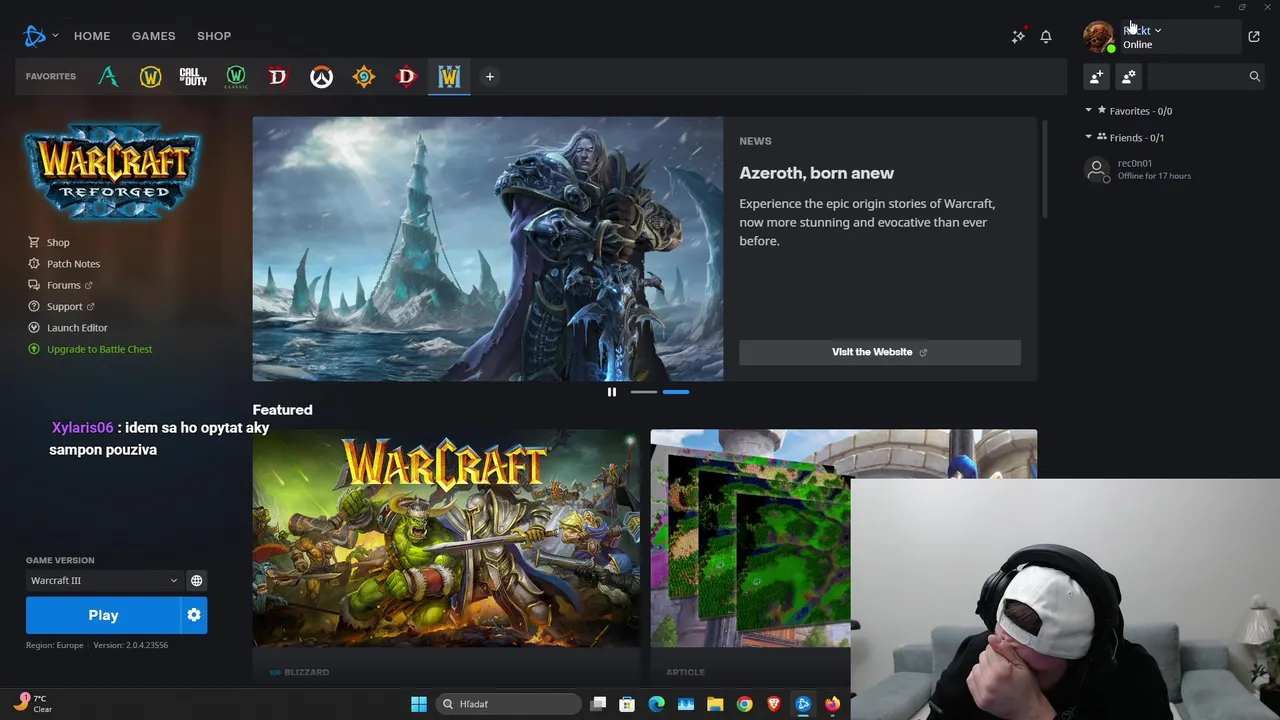Click the main content vertical scrollbar
The width and height of the screenshot is (1280, 720).
point(1045,168)
